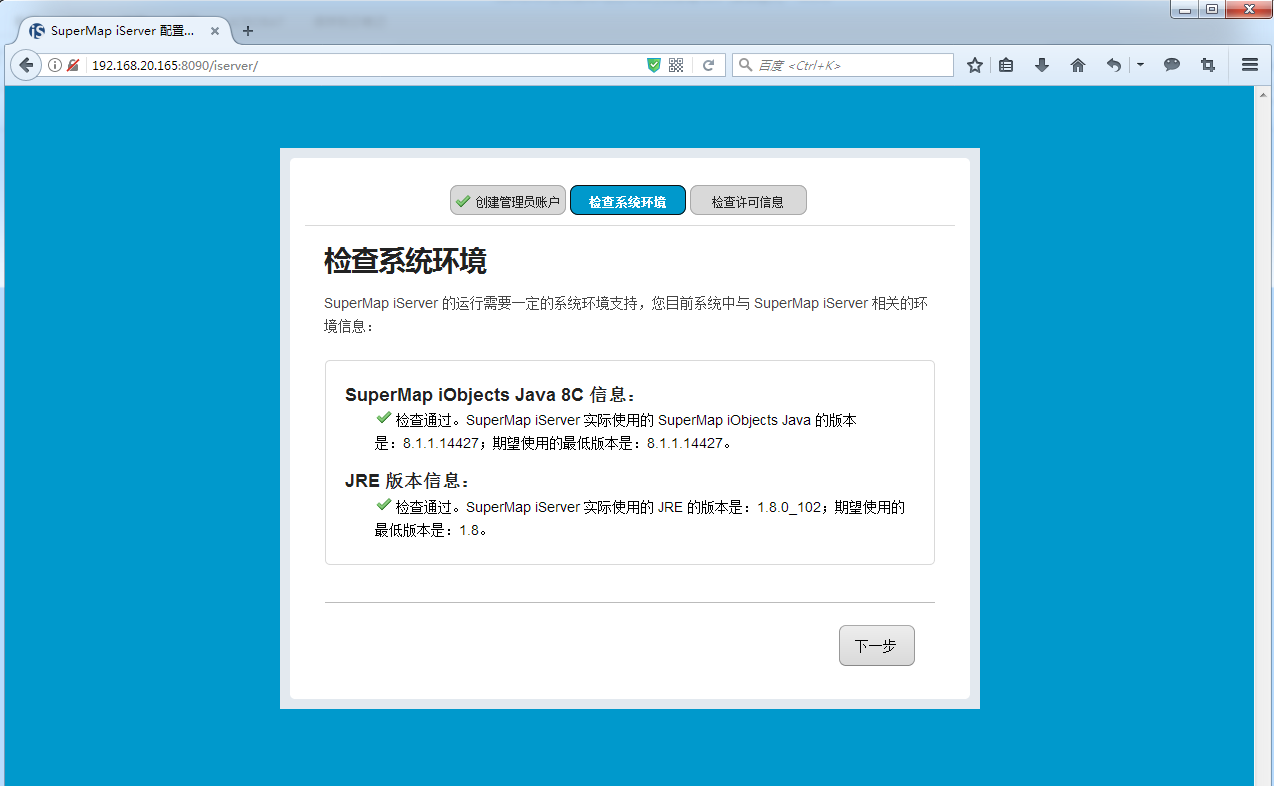Open the chat bubble icon

[x=1171, y=64]
